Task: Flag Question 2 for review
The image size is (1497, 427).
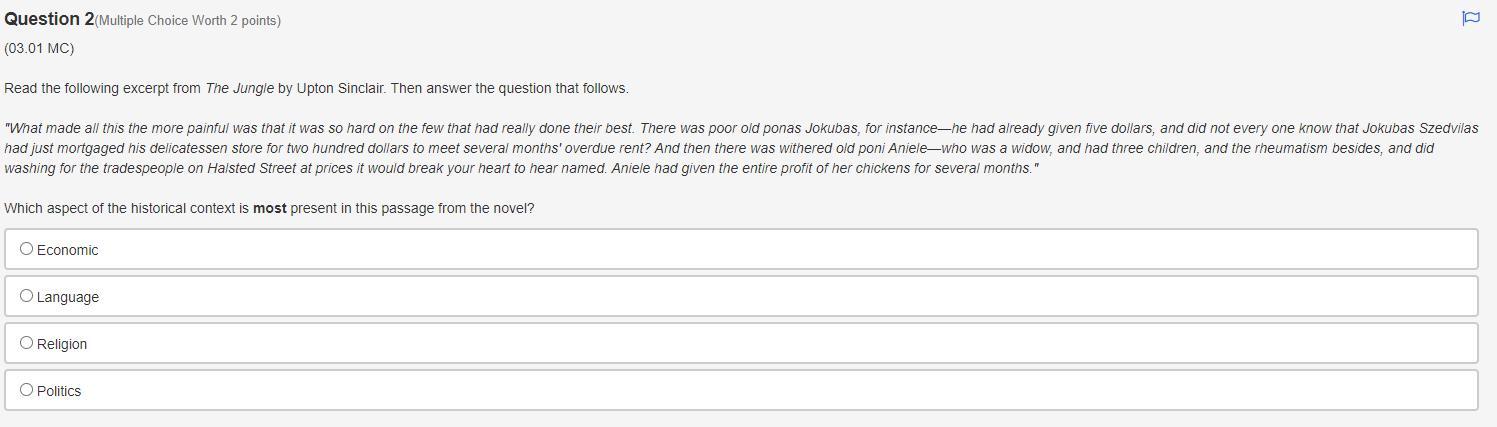Action: pyautogui.click(x=1470, y=18)
